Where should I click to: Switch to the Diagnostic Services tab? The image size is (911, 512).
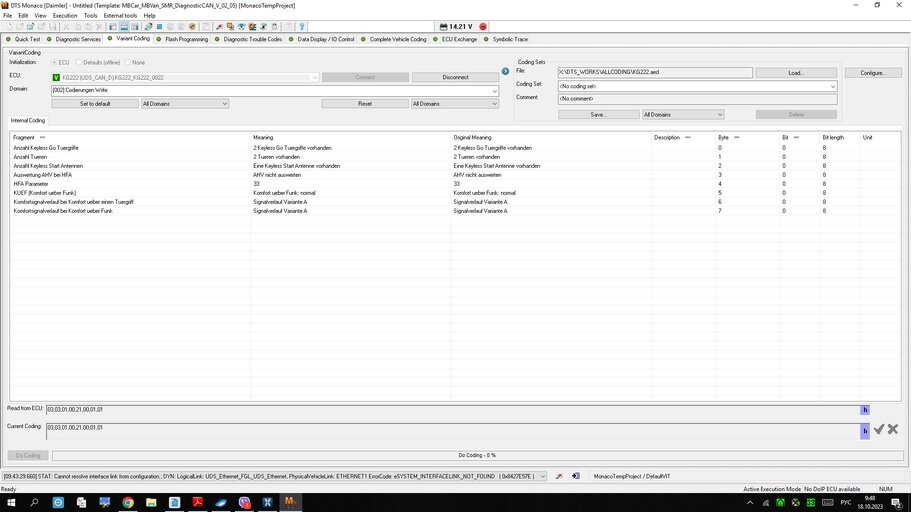(x=74, y=40)
